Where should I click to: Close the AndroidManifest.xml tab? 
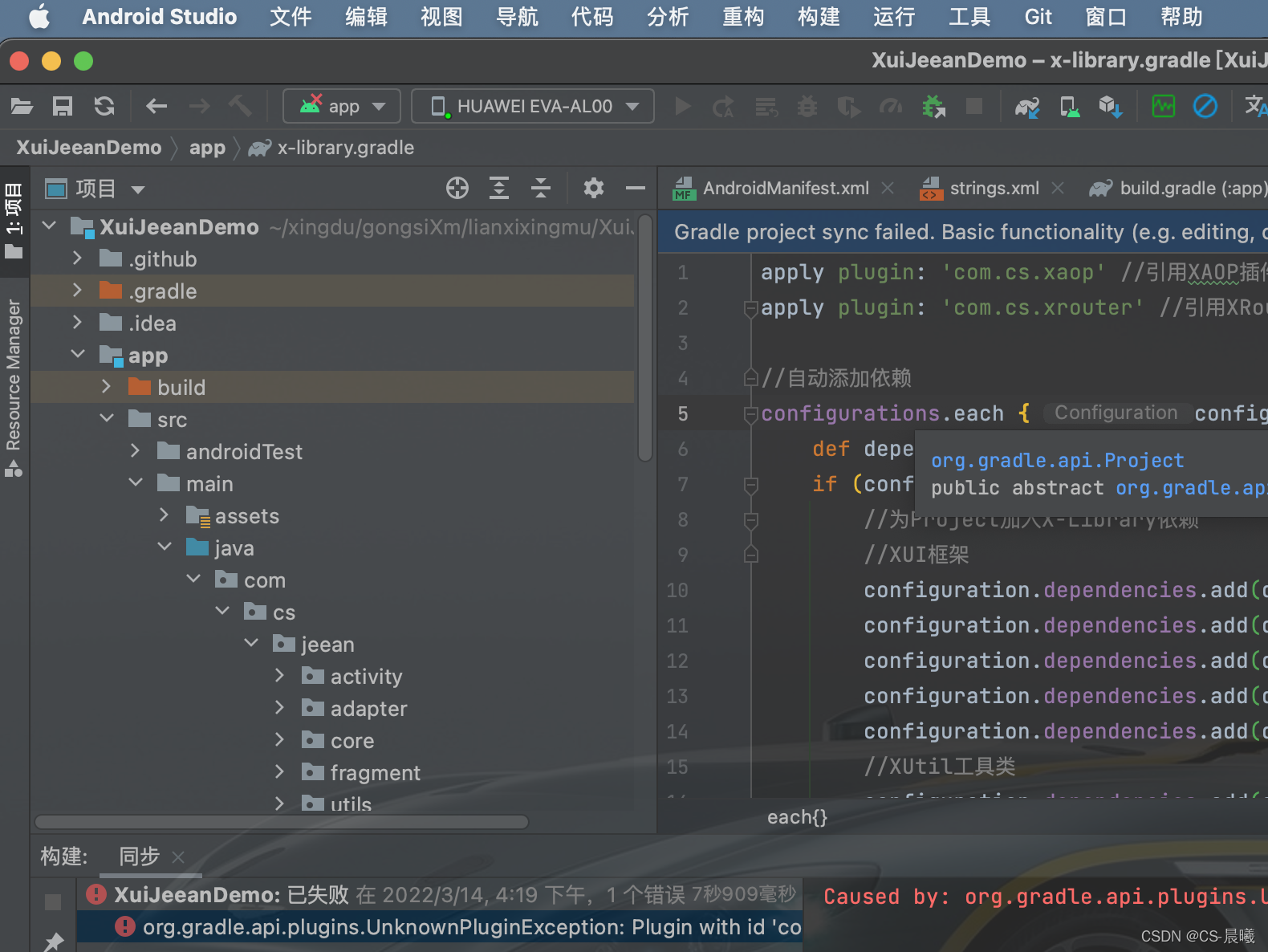[x=888, y=188]
